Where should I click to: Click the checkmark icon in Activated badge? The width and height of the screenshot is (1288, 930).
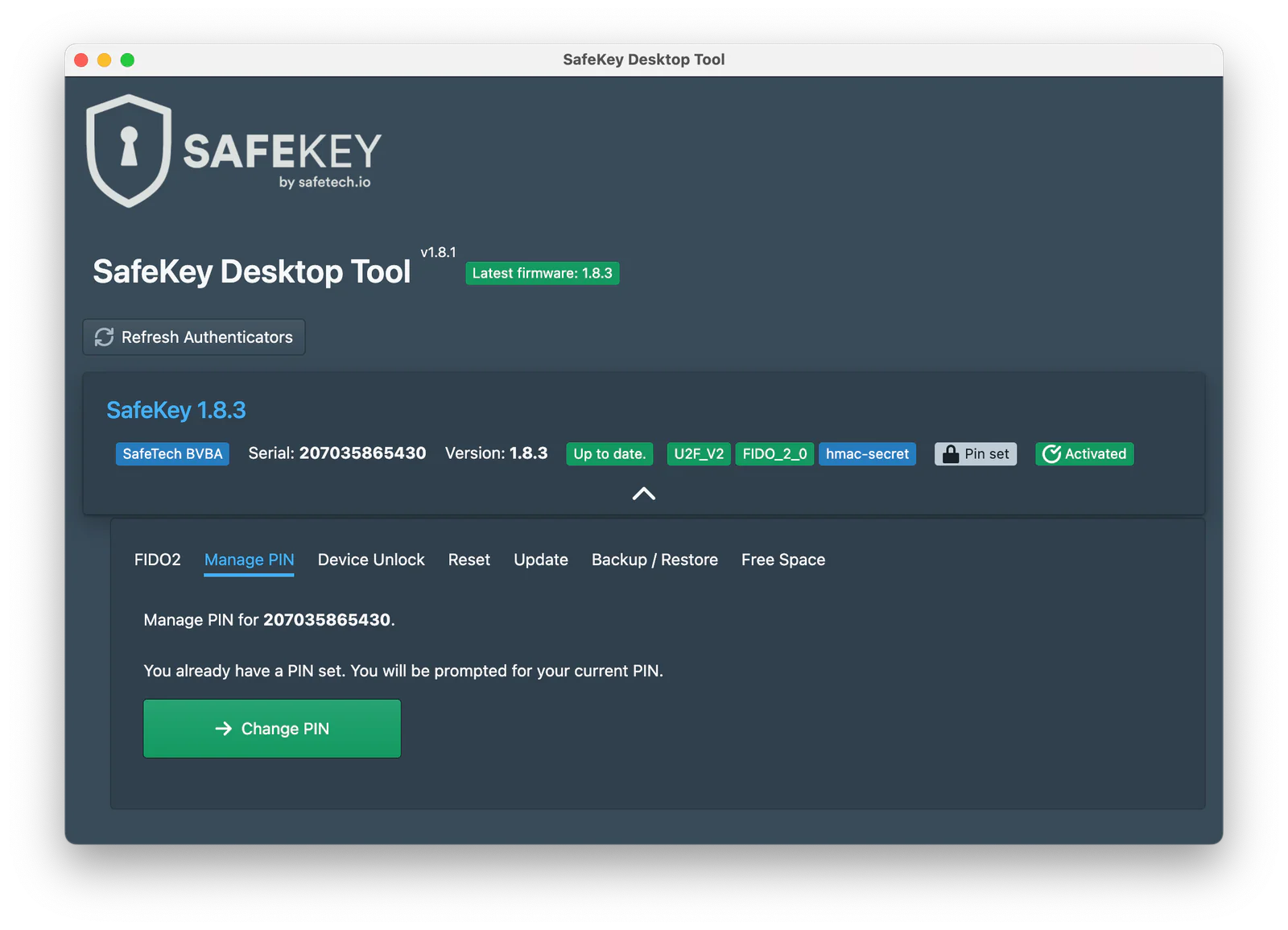tap(1051, 454)
